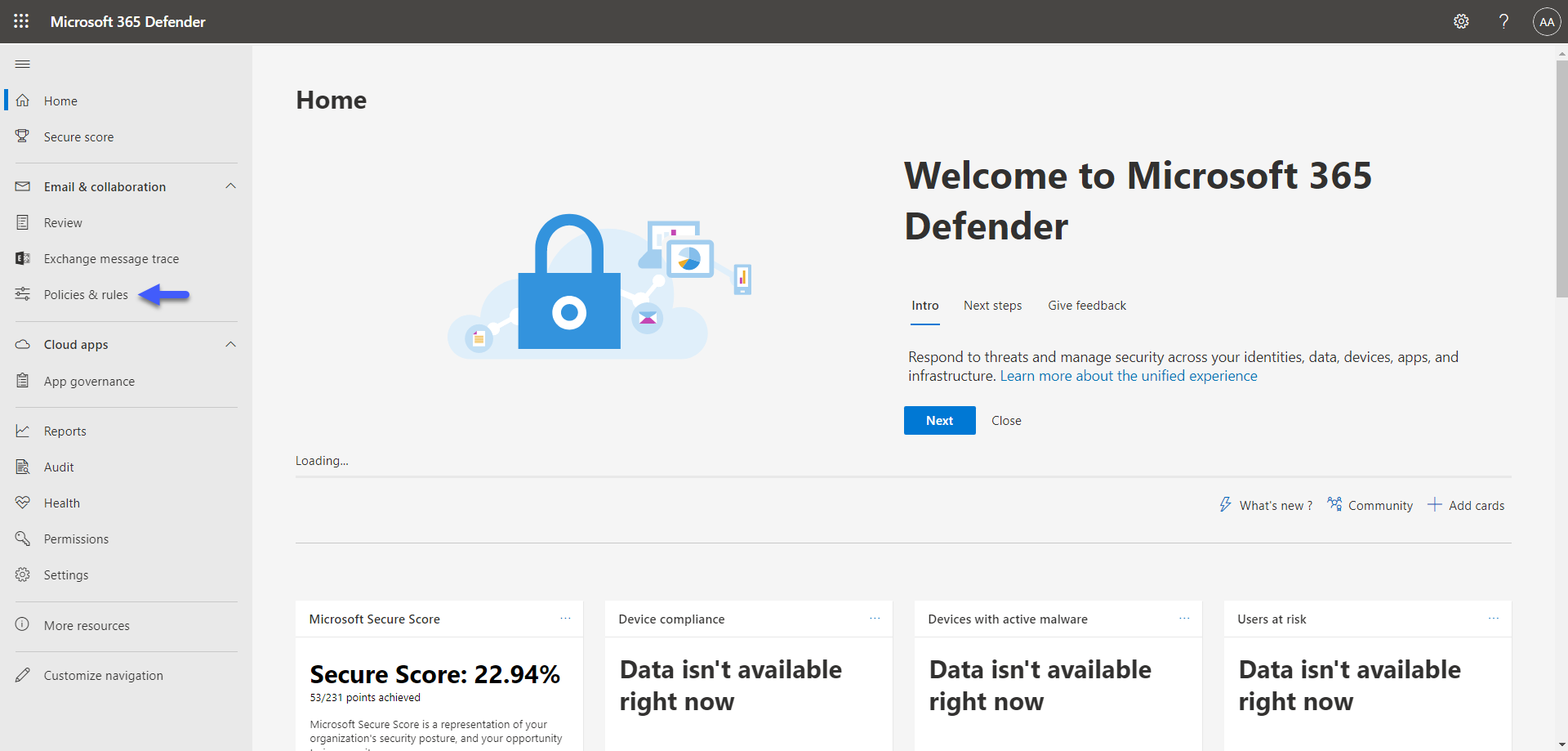Open Permissions in navigation
This screenshot has width=1568, height=751.
(76, 539)
